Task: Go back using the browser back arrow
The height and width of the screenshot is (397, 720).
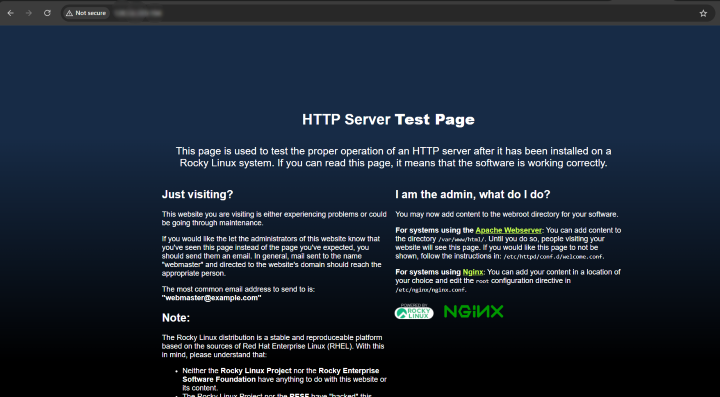Action: click(11, 13)
